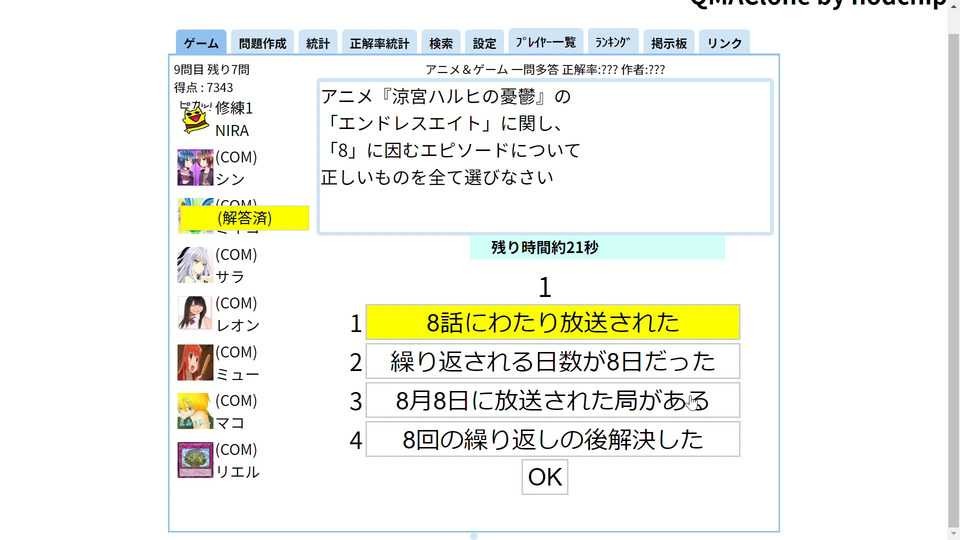Open the 掲示板 tab
This screenshot has height=540, width=960.
point(669,43)
